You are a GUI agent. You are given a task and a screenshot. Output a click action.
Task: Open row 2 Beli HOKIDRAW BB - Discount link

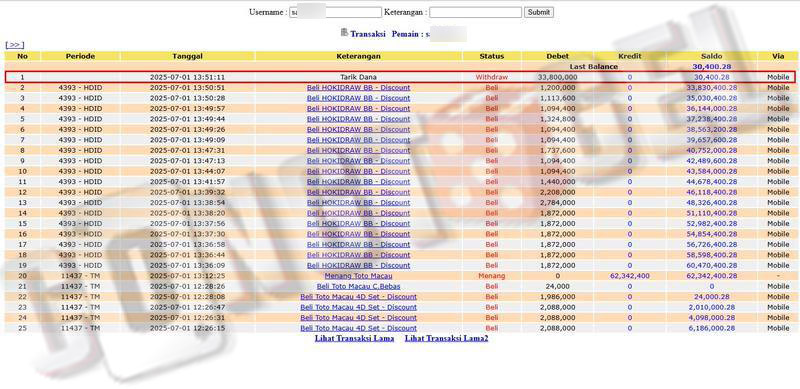[359, 87]
